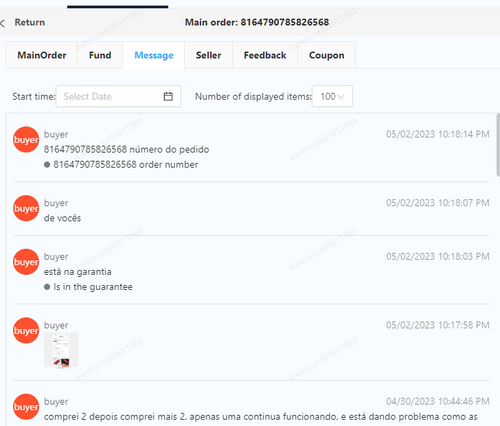Screen dimensions: 500x426
Task: Click buyer avatar on 10:17:58 PM message
Action: (x=26, y=331)
